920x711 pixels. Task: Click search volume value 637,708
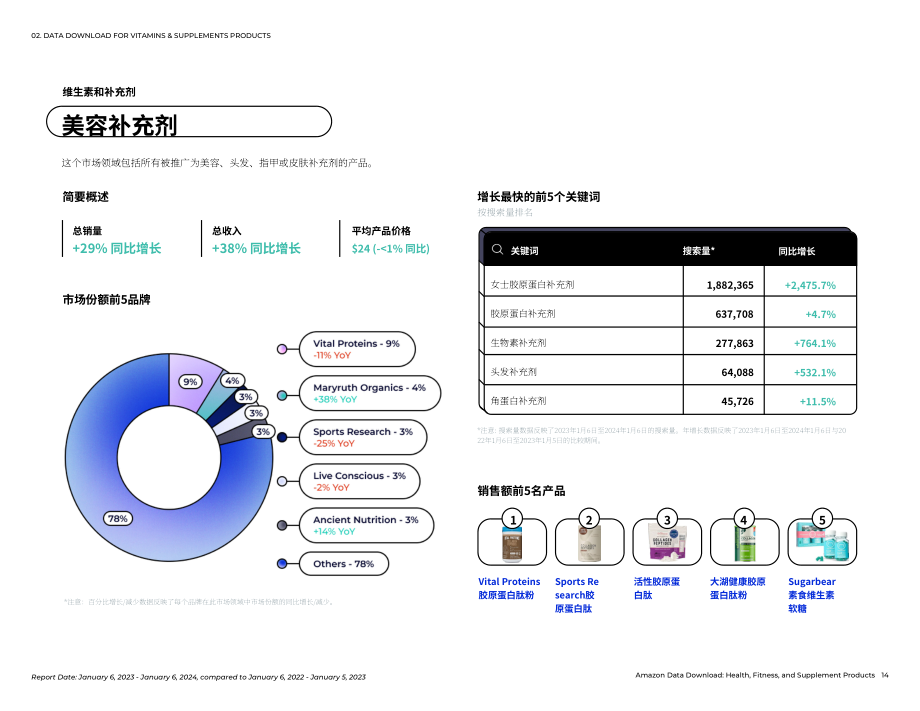pyautogui.click(x=734, y=314)
